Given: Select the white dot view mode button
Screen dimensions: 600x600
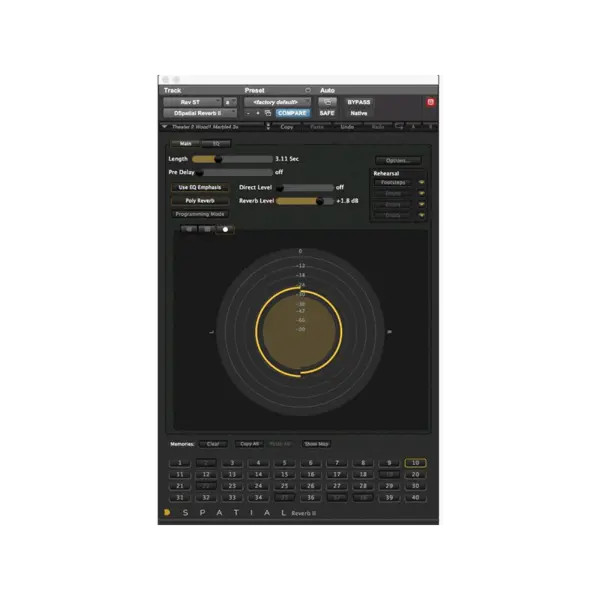Looking at the screenshot, I should (x=225, y=229).
